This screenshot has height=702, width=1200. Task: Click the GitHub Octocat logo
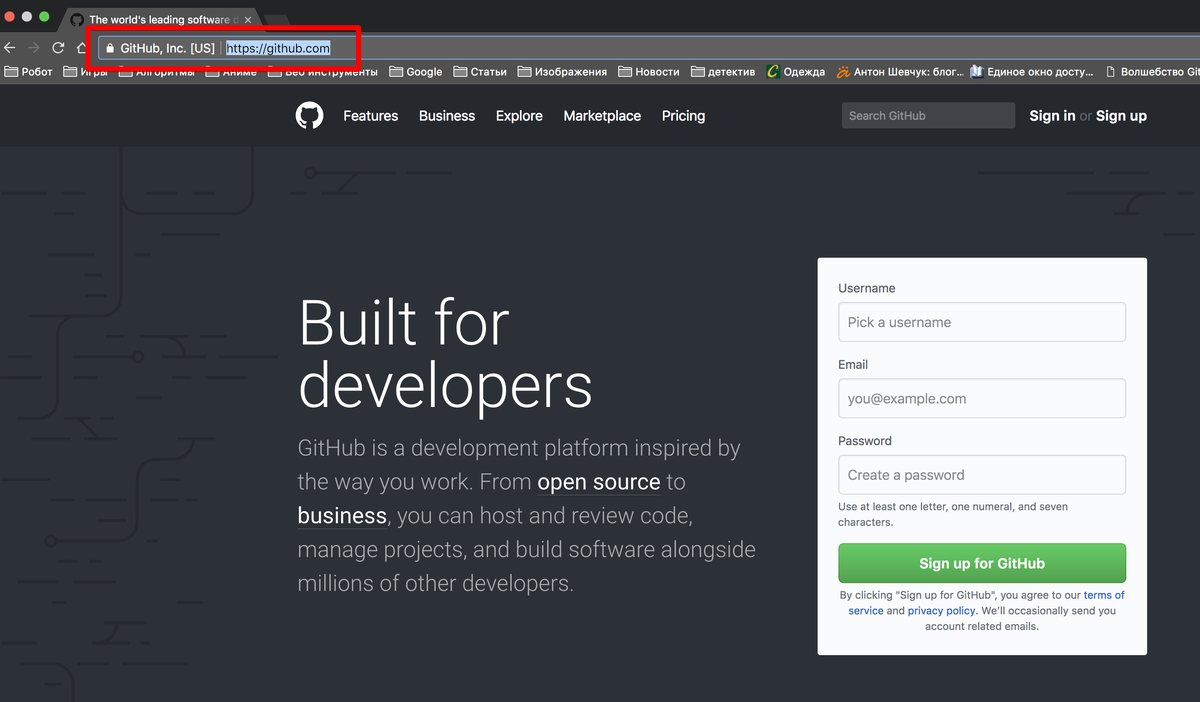[309, 116]
